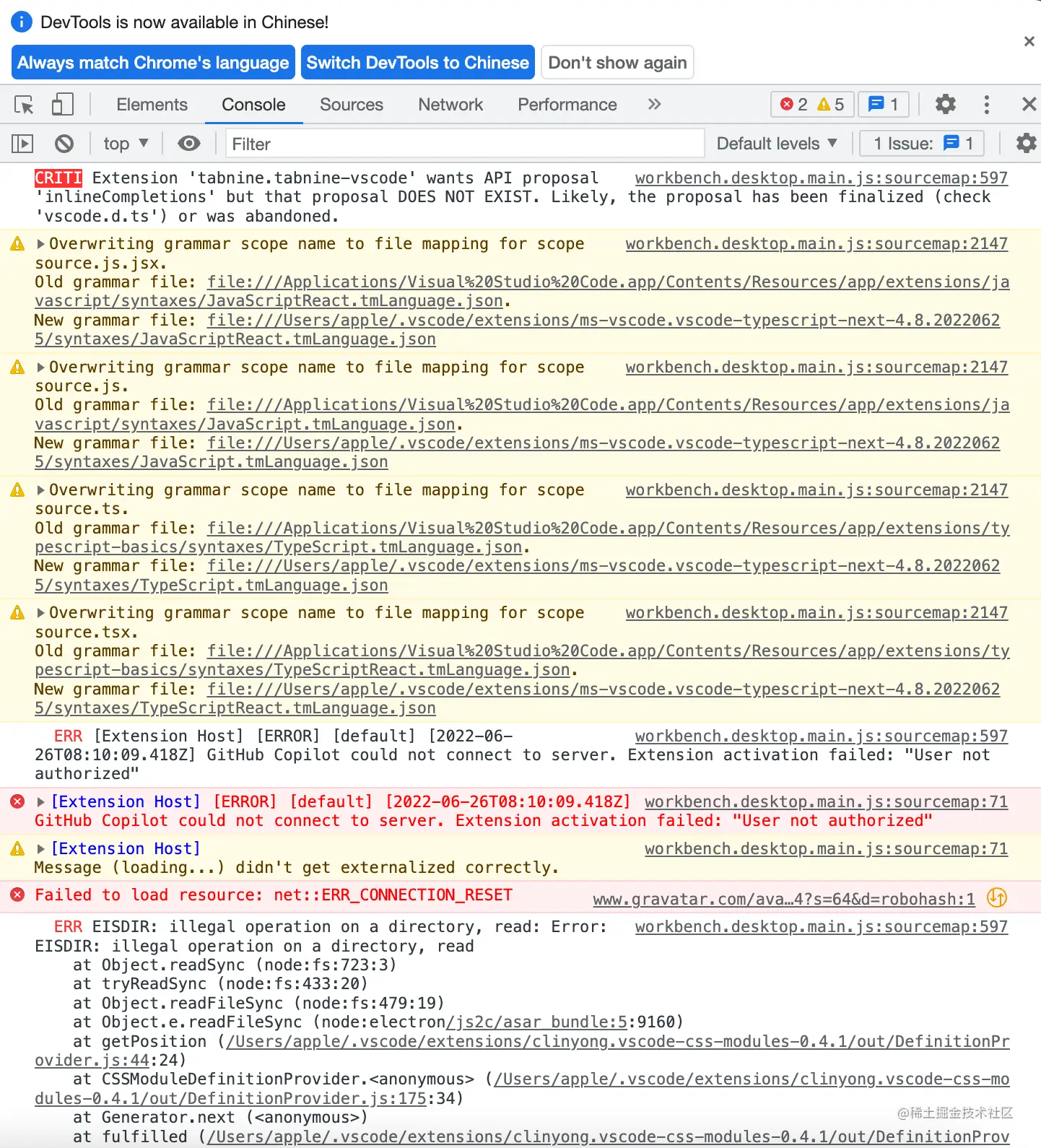The image size is (1041, 1148).
Task: Create live expression eye icon
Action: pyautogui.click(x=189, y=144)
